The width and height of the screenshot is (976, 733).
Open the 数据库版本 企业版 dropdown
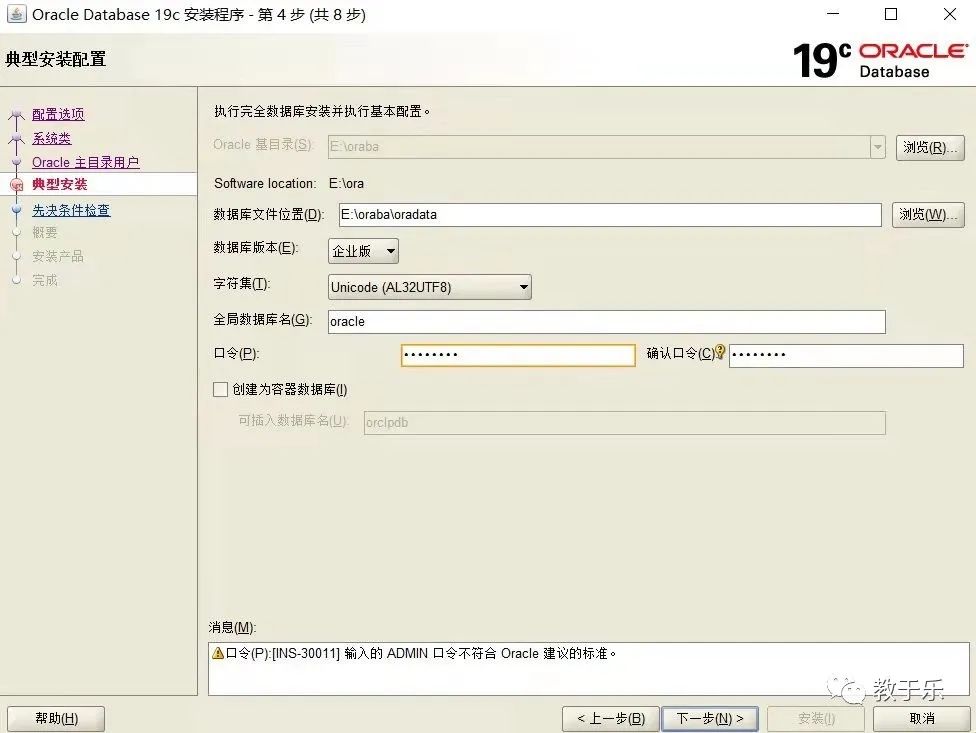point(363,251)
